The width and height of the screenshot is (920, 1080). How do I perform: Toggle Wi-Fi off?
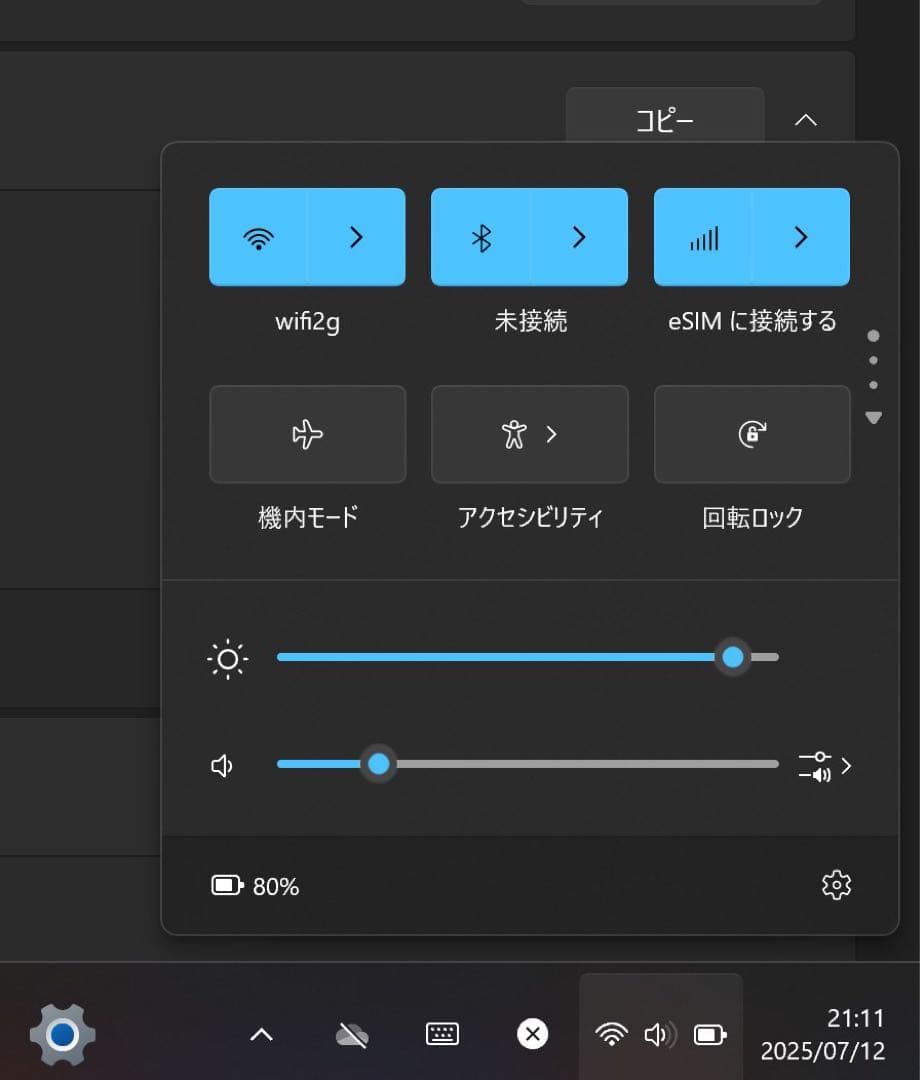click(259, 237)
